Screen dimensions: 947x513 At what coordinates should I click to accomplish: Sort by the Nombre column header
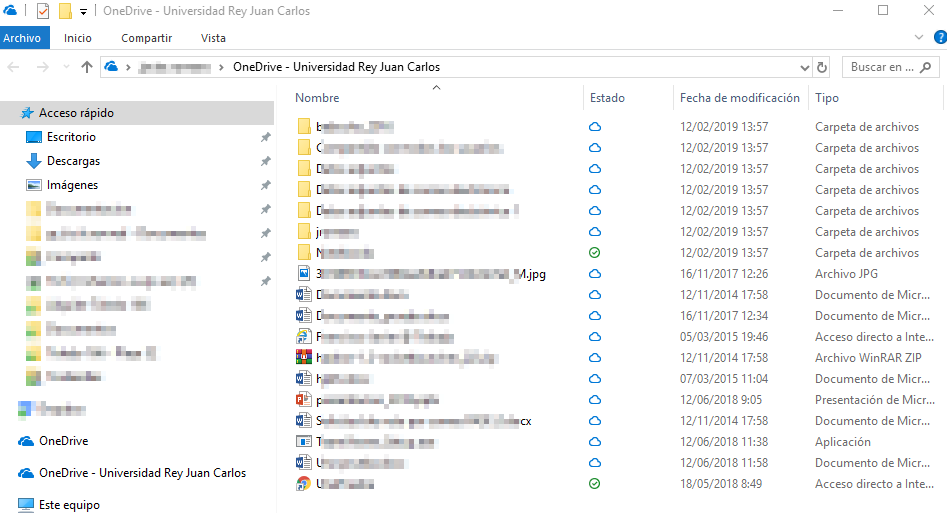[317, 98]
